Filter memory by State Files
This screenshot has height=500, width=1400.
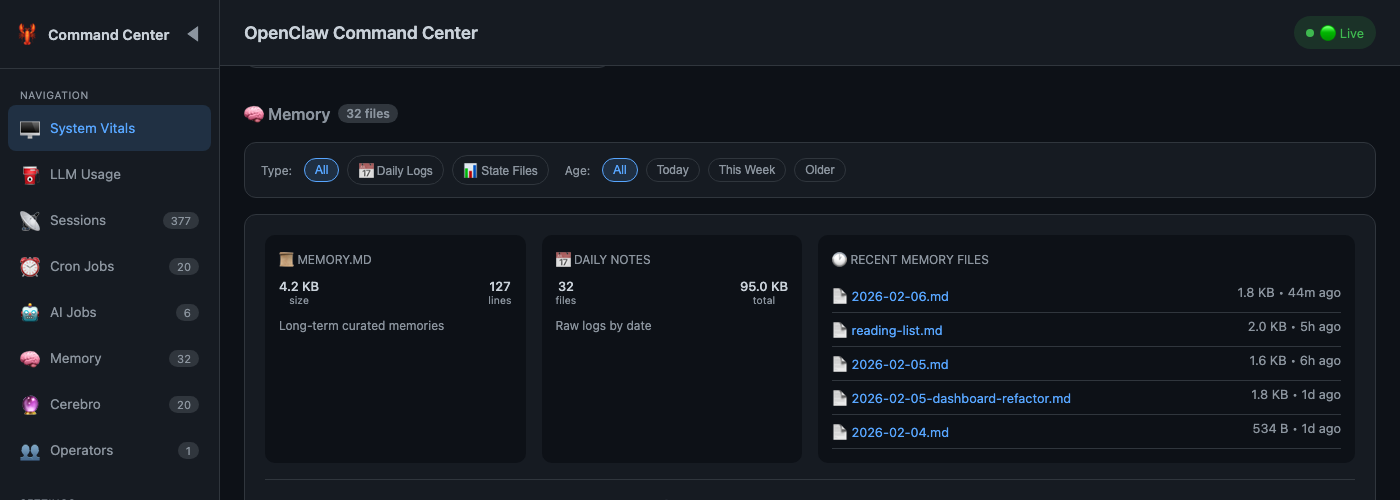(x=500, y=170)
